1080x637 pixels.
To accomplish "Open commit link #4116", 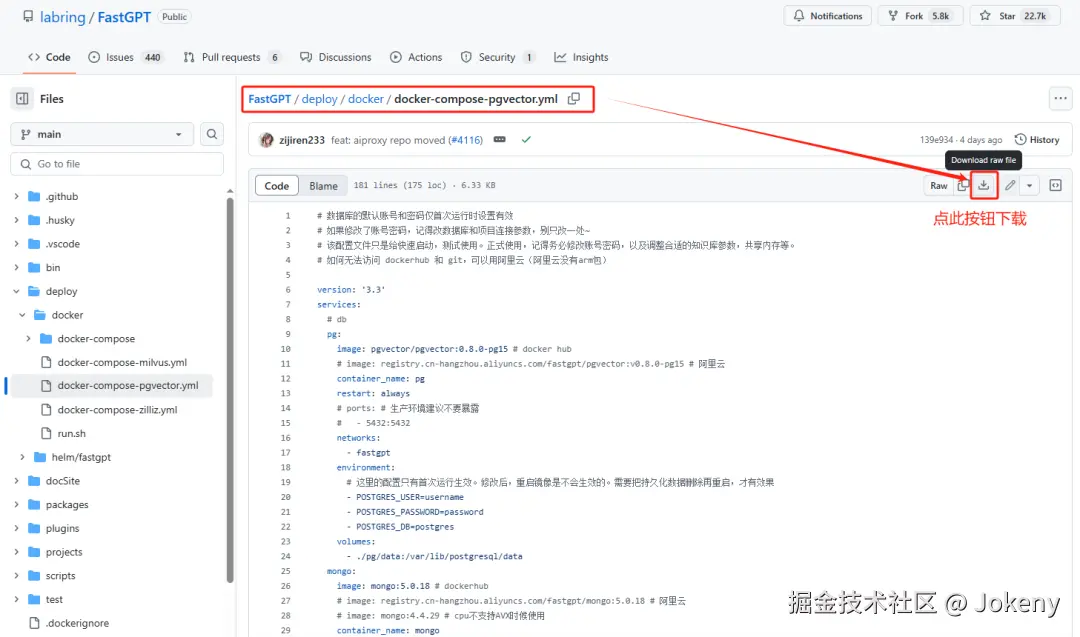I will click(x=466, y=140).
